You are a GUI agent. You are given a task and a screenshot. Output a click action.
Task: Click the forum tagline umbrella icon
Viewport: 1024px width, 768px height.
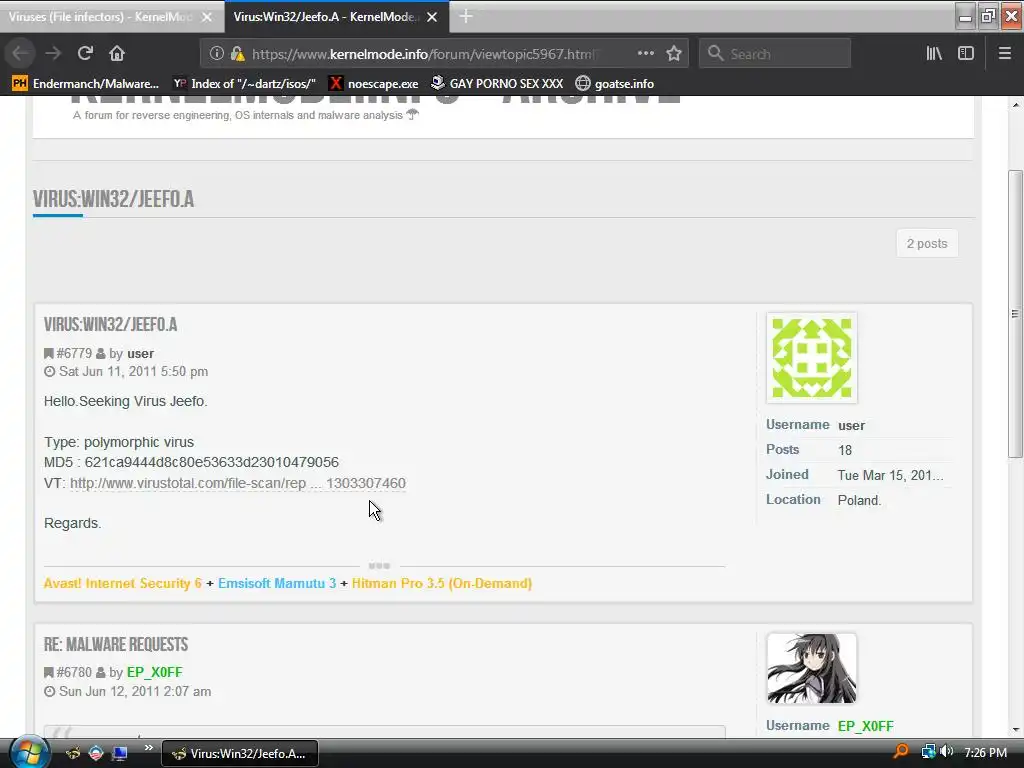[412, 114]
